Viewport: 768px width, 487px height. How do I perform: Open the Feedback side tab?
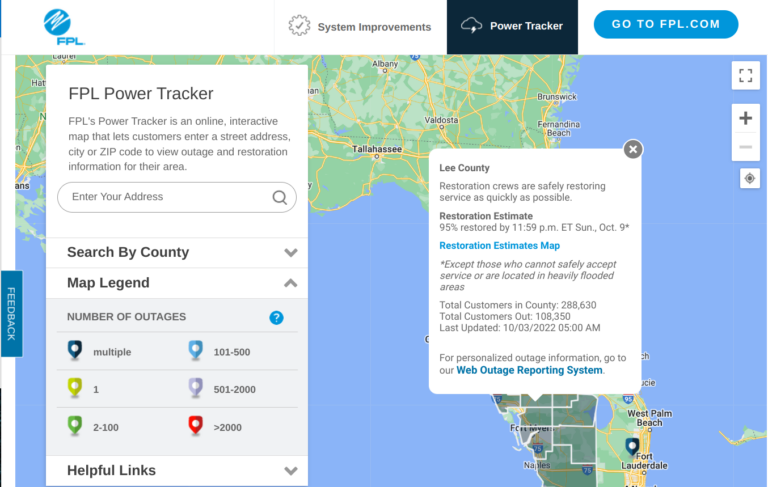(x=11, y=314)
